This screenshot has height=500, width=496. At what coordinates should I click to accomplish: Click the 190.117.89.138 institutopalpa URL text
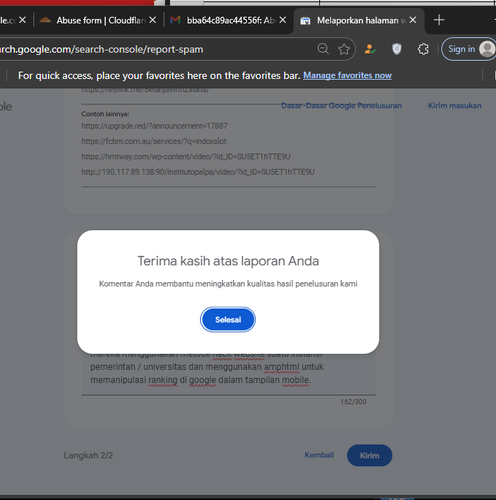click(198, 172)
